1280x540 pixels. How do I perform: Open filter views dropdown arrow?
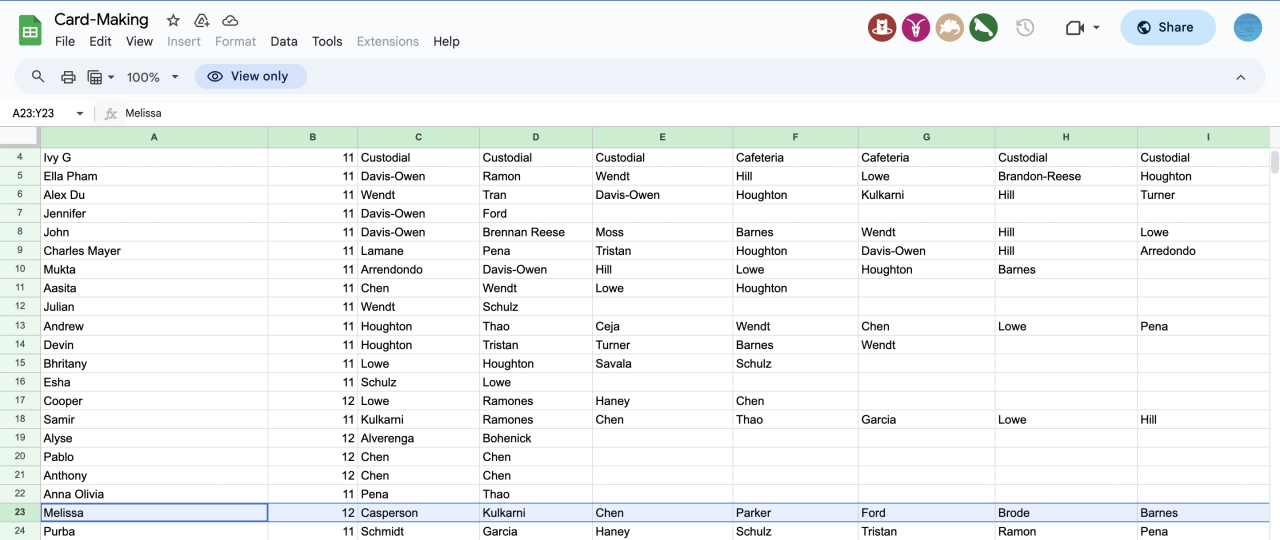[x=111, y=77]
